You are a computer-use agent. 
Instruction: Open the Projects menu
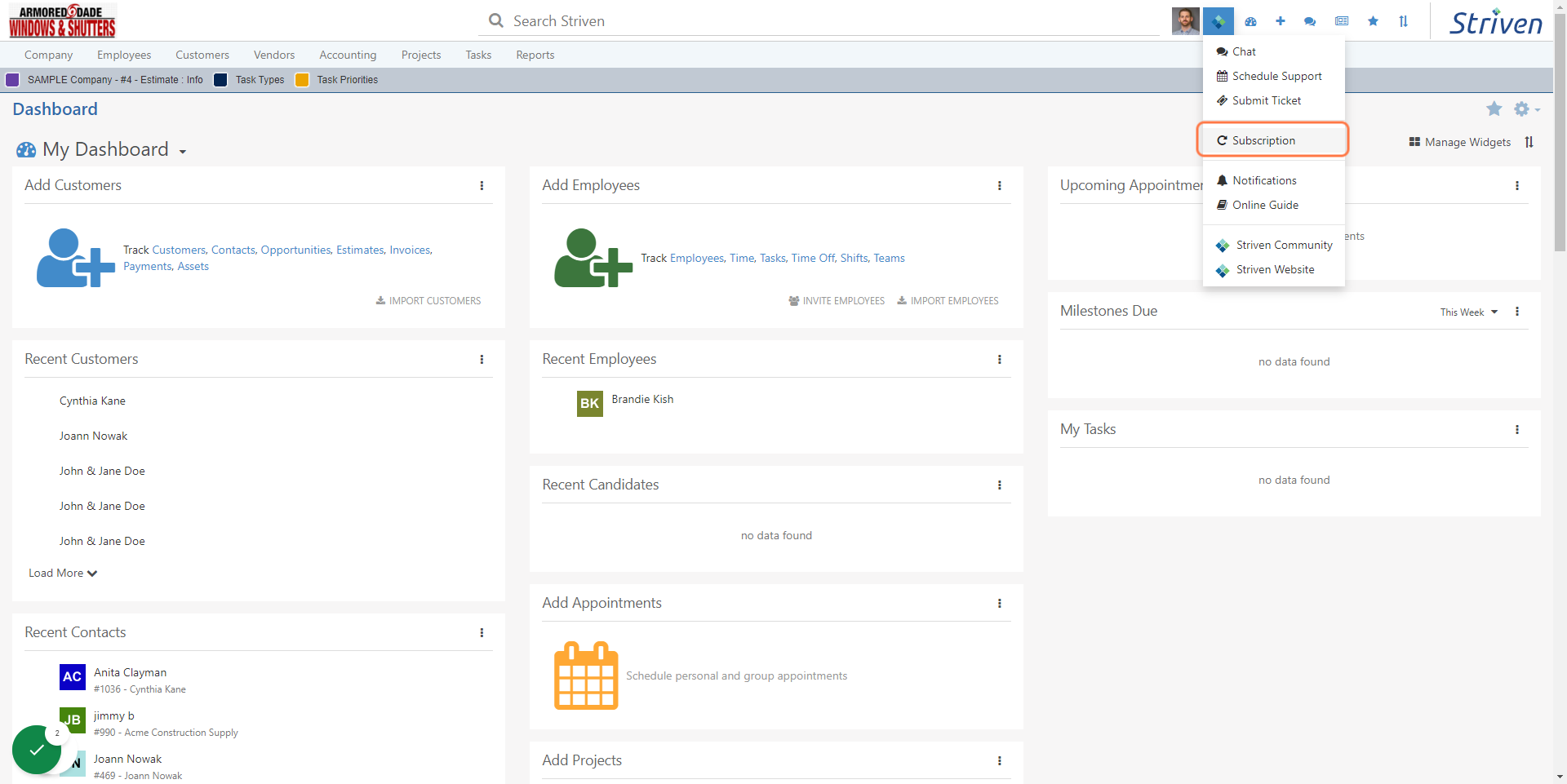421,55
